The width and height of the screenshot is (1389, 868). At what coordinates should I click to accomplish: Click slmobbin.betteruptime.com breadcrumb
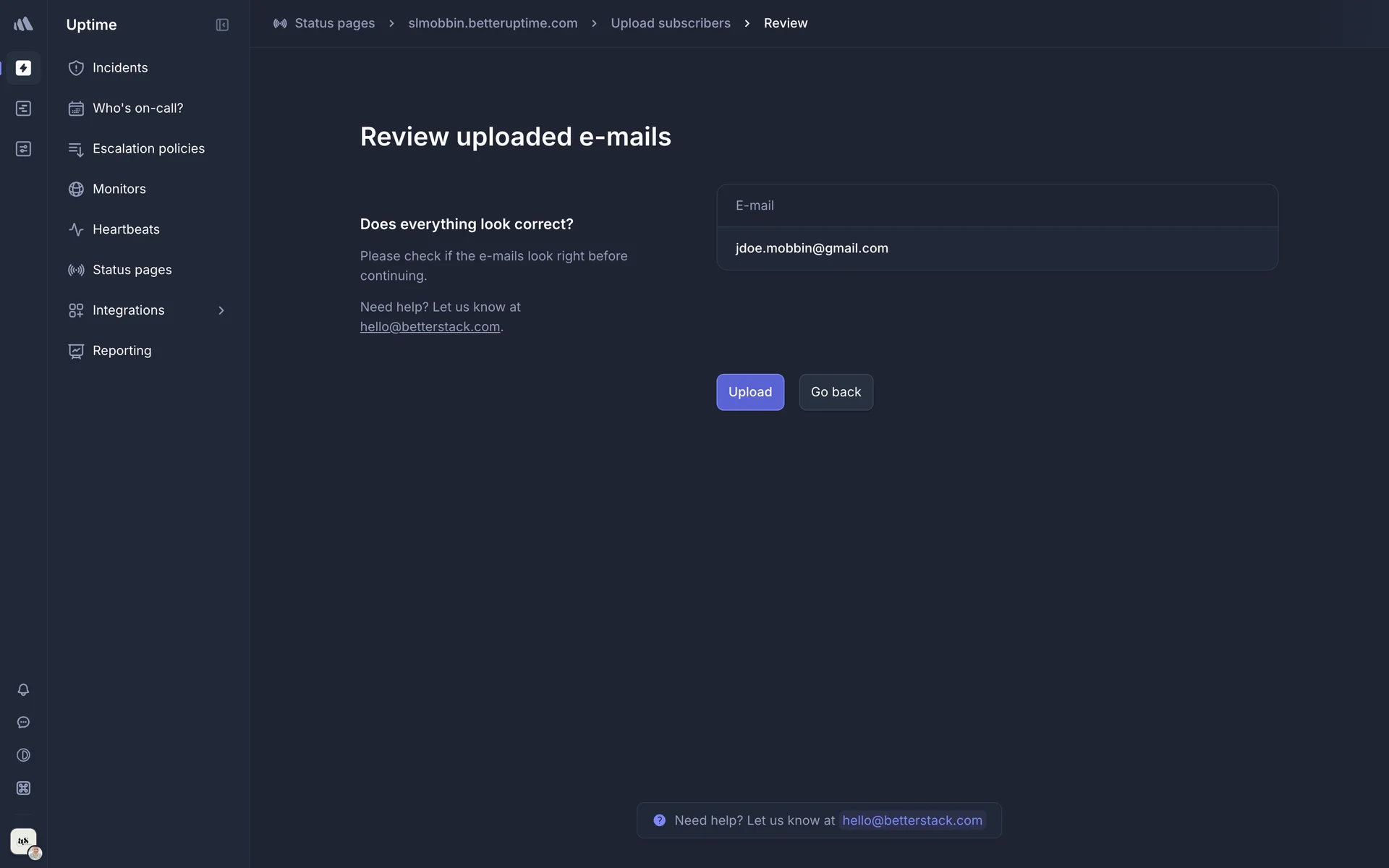tap(493, 23)
